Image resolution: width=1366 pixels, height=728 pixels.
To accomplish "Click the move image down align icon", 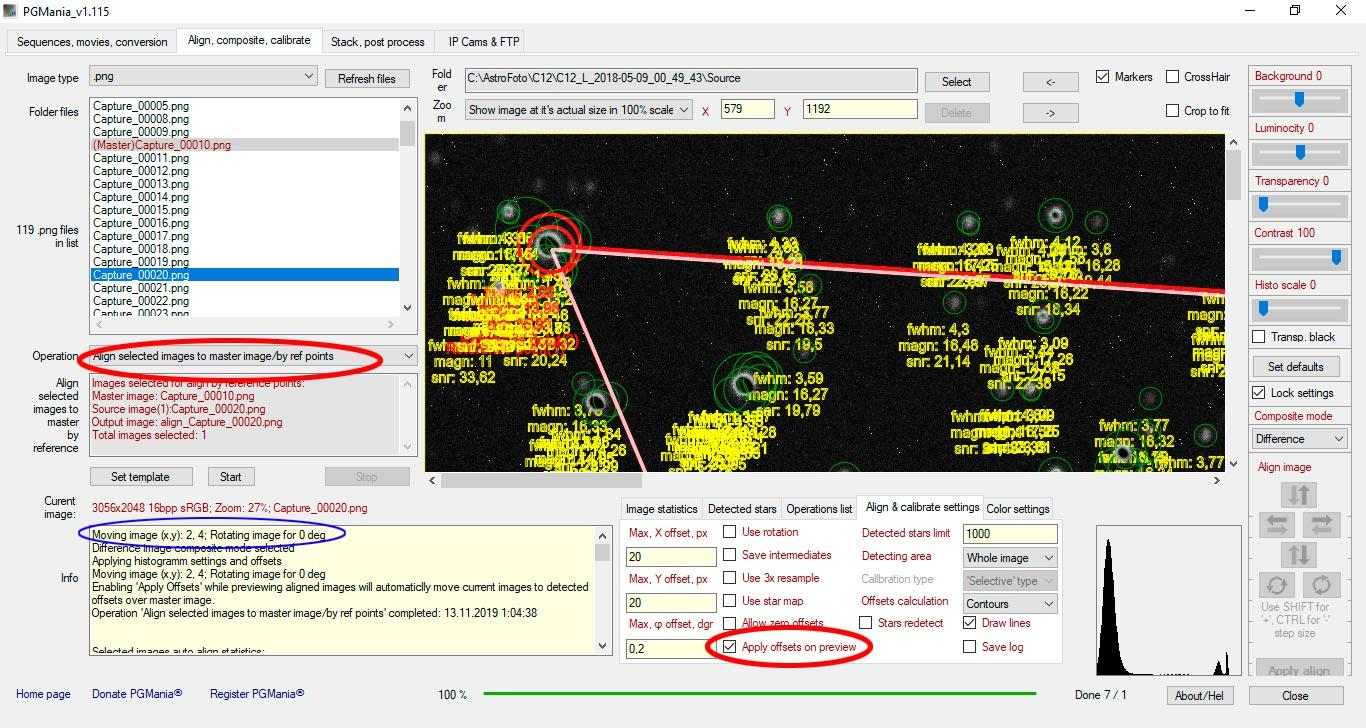I will click(1299, 554).
